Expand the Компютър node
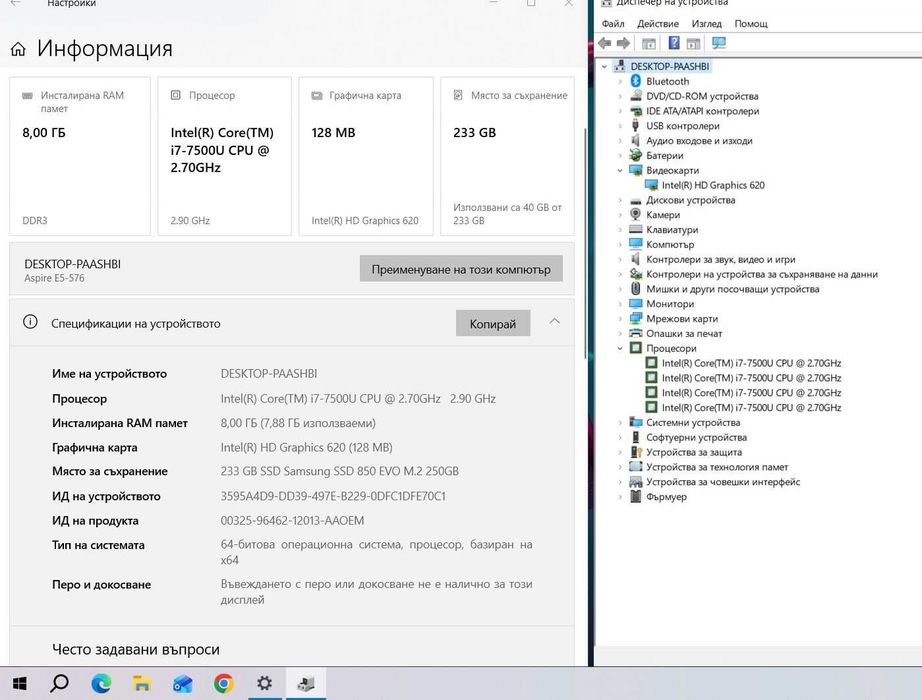922x700 pixels. tap(619, 244)
